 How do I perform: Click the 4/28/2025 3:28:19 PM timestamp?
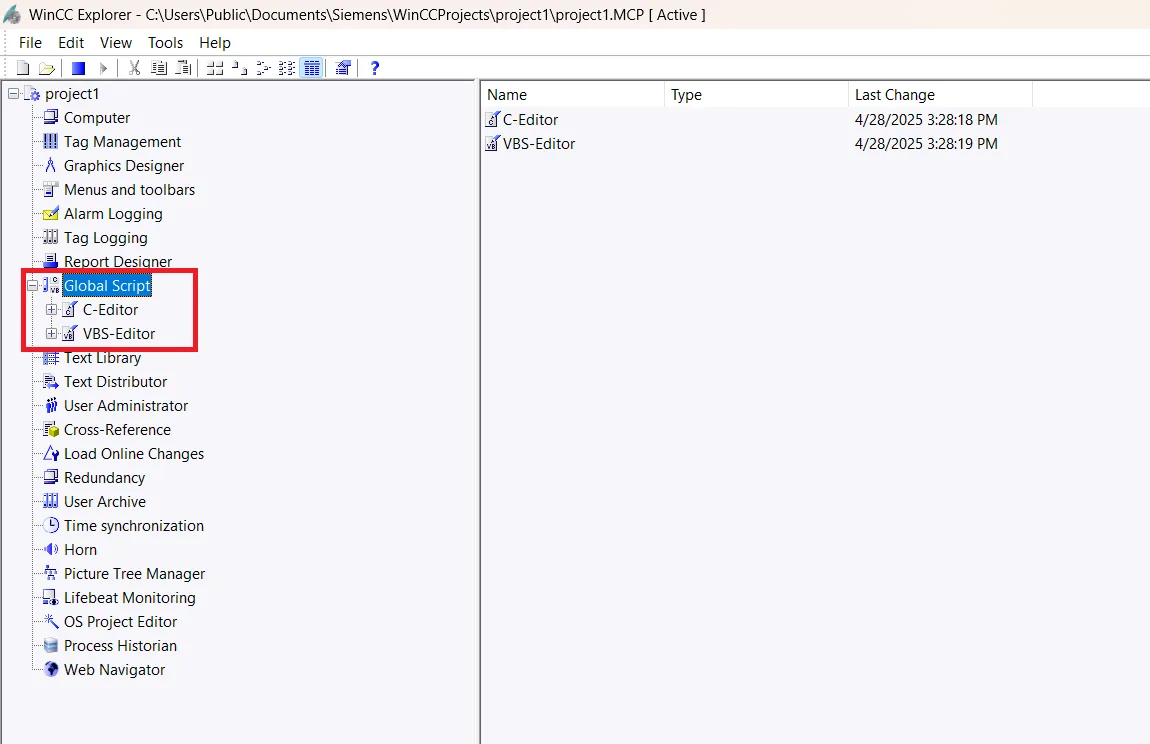point(926,144)
